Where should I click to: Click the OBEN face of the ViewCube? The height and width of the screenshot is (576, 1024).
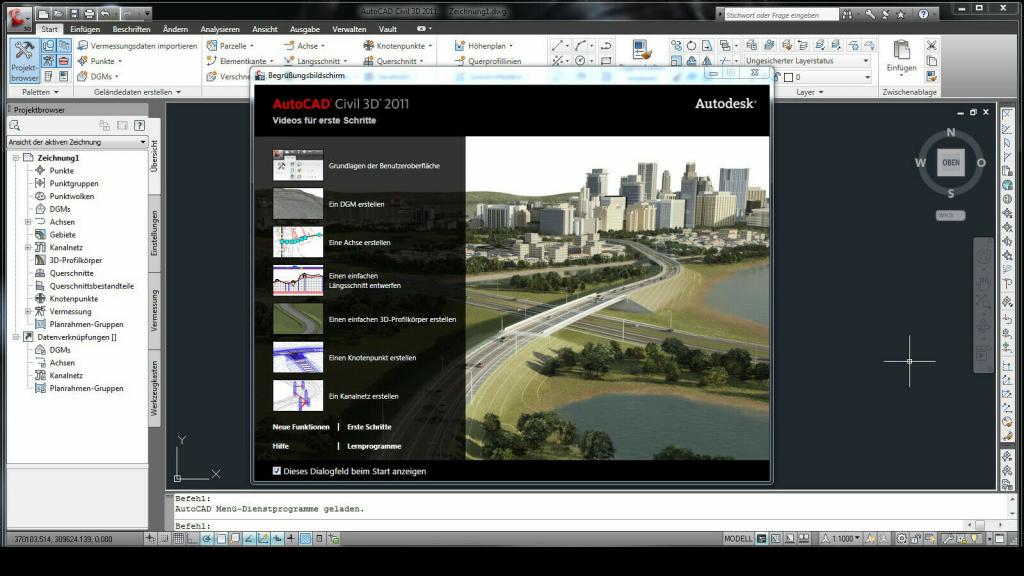(951, 163)
